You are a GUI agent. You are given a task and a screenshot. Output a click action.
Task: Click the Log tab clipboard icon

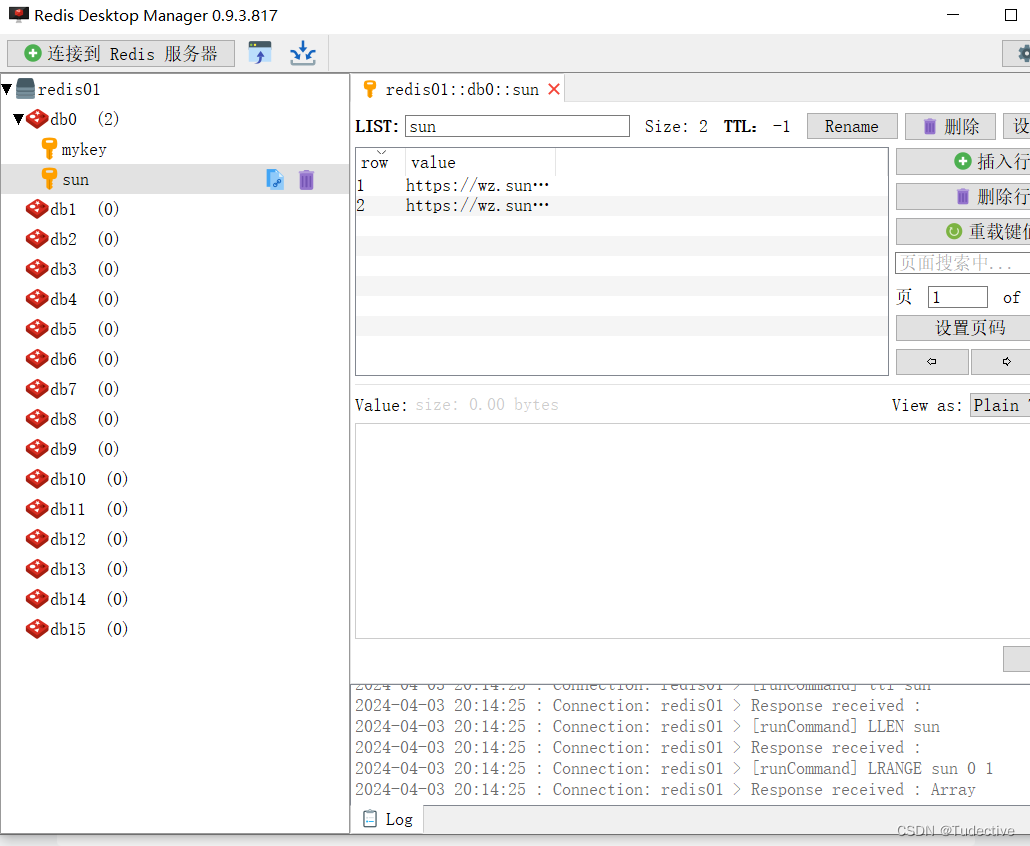click(x=370, y=819)
